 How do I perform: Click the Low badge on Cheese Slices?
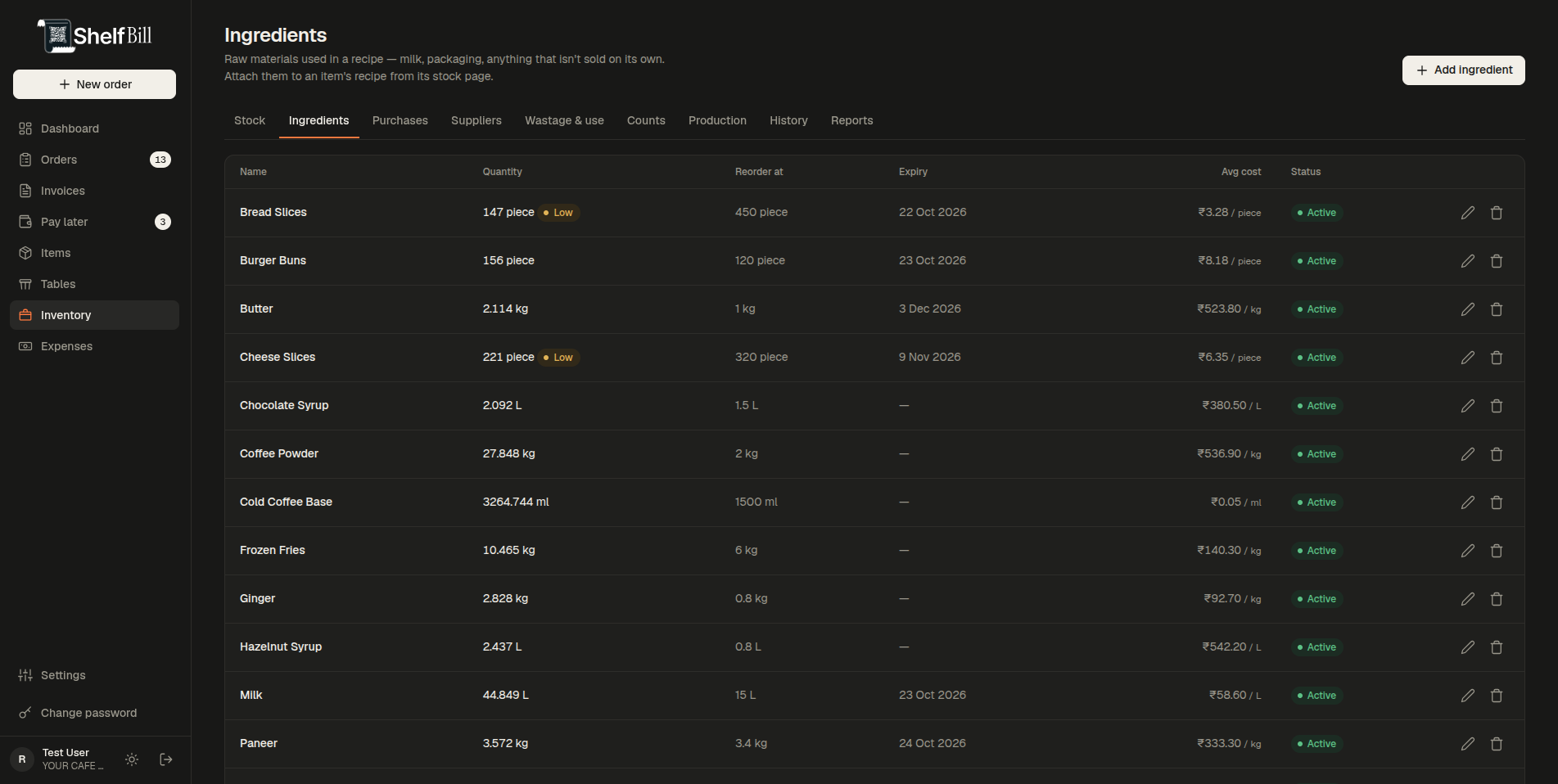pyautogui.click(x=558, y=358)
